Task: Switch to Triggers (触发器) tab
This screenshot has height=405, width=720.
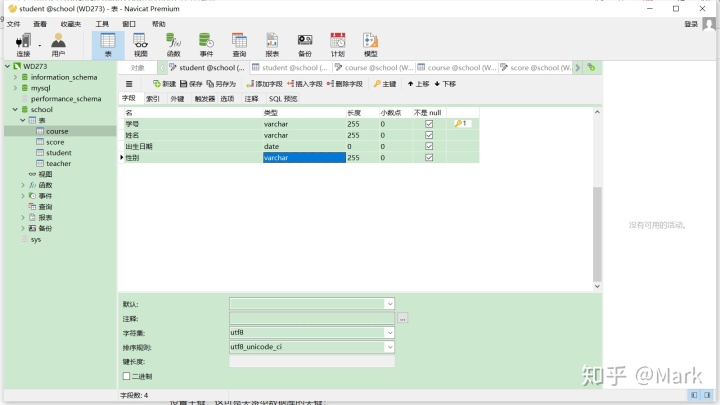Action: pos(204,99)
